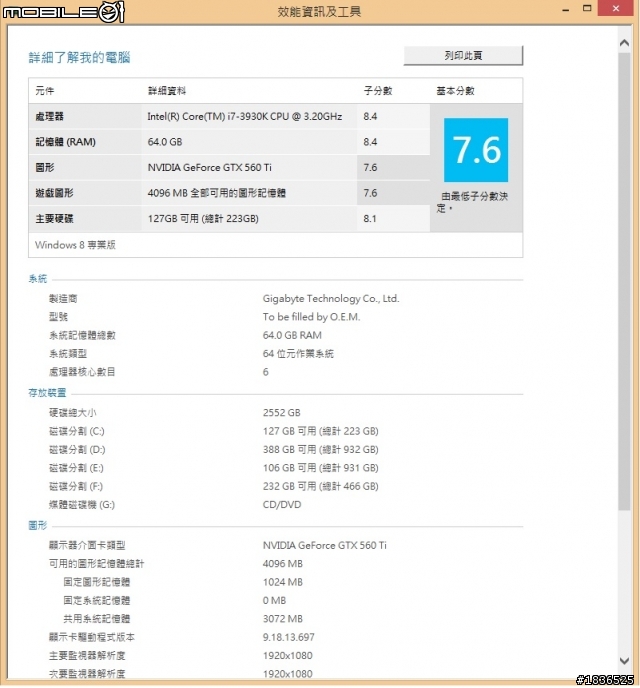Click the 詳細資料 column header
This screenshot has width=640, height=688.
[167, 91]
